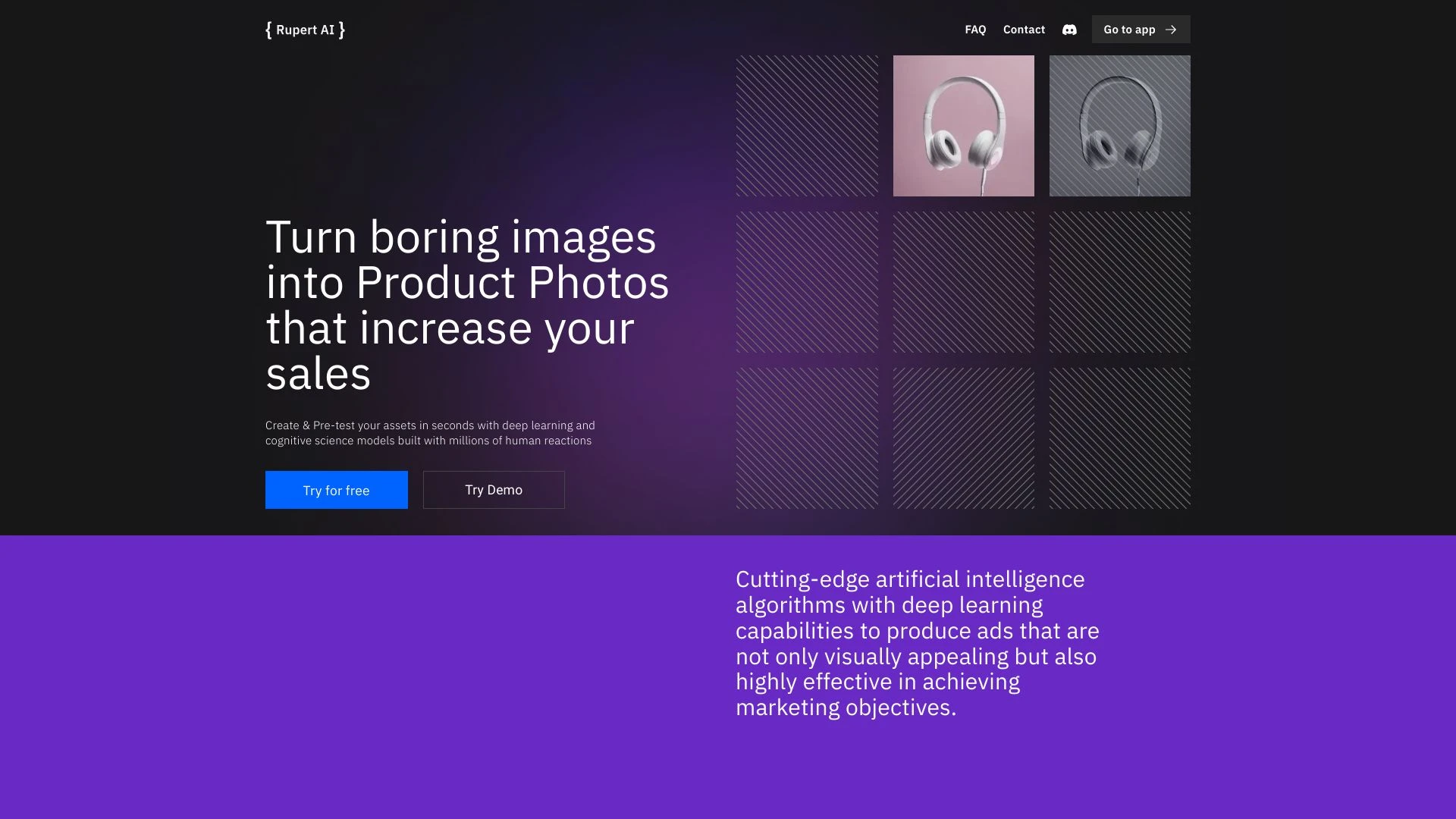Click the middle-right hatched grid tile
This screenshot has height=819, width=1456.
1119,282
